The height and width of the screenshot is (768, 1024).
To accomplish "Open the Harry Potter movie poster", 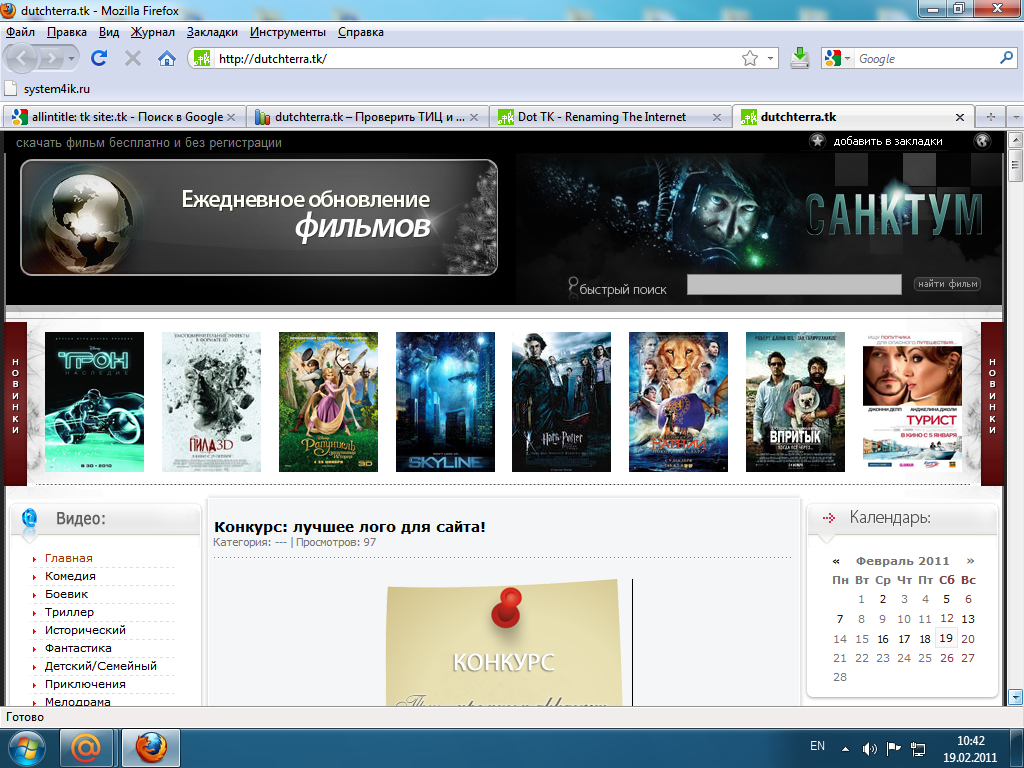I will (561, 402).
